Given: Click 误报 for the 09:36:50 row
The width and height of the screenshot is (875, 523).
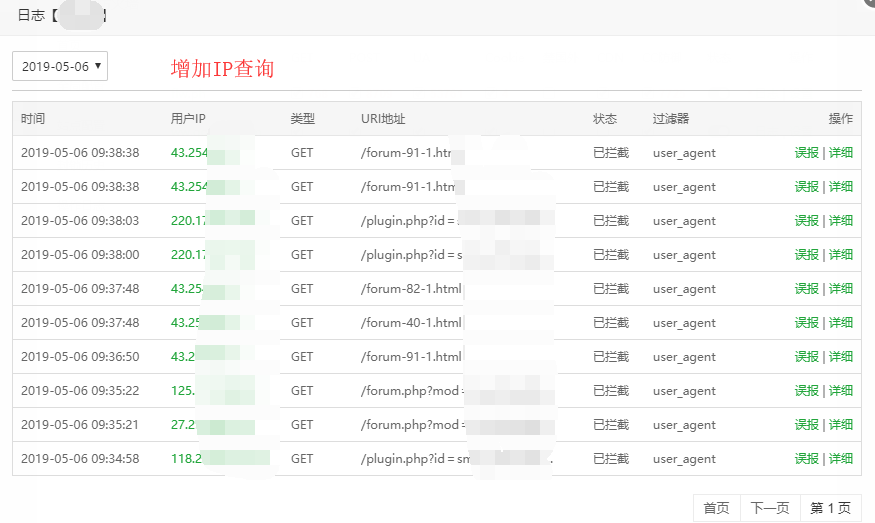Looking at the screenshot, I should pos(806,357).
